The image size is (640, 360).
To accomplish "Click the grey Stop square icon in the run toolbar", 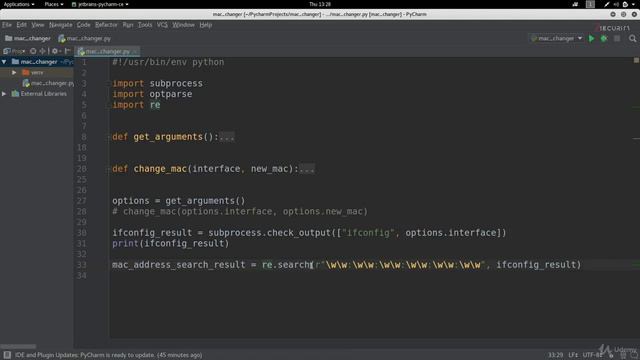I will click(617, 38).
